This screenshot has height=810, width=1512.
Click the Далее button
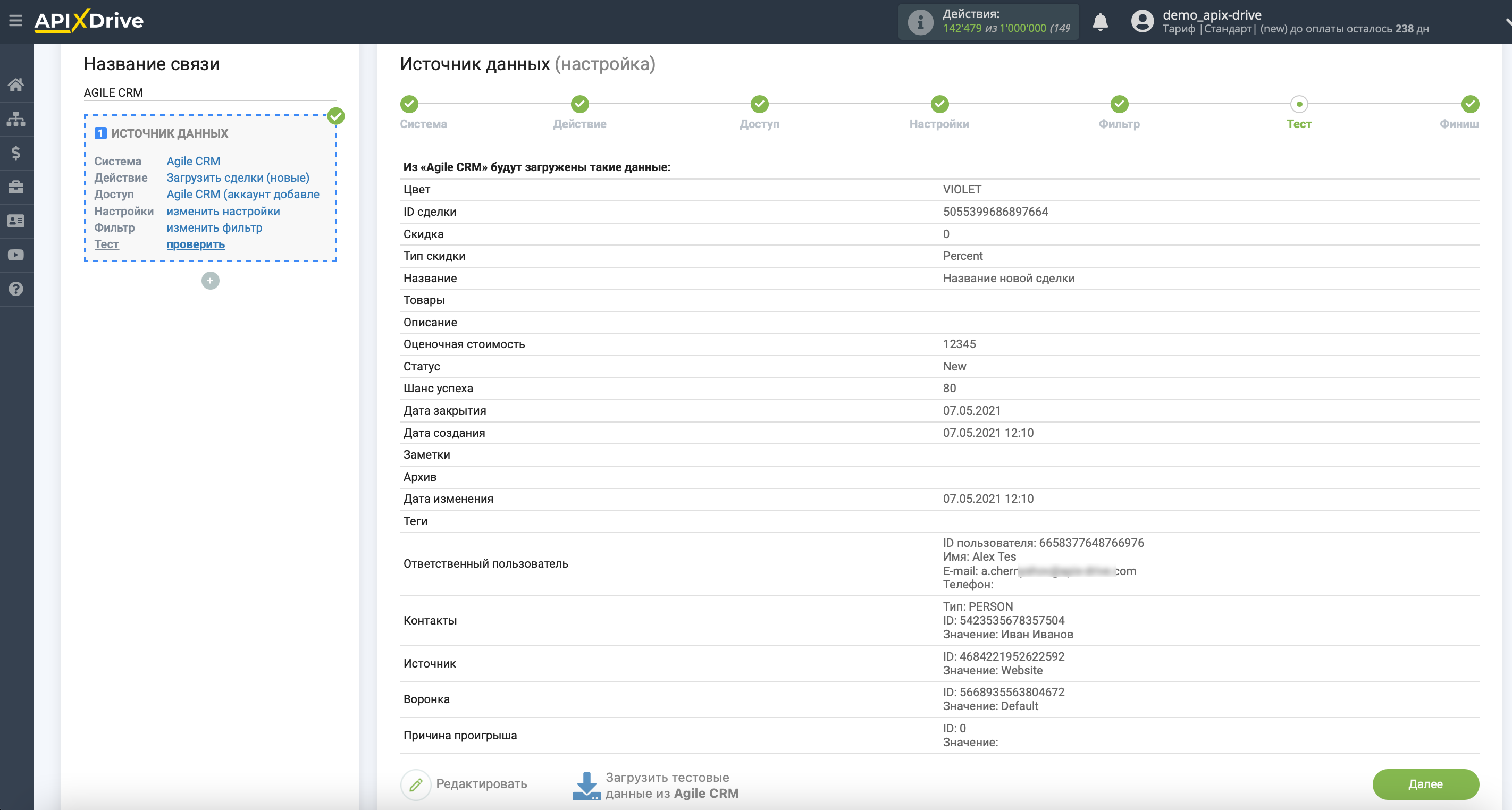pos(1425,784)
